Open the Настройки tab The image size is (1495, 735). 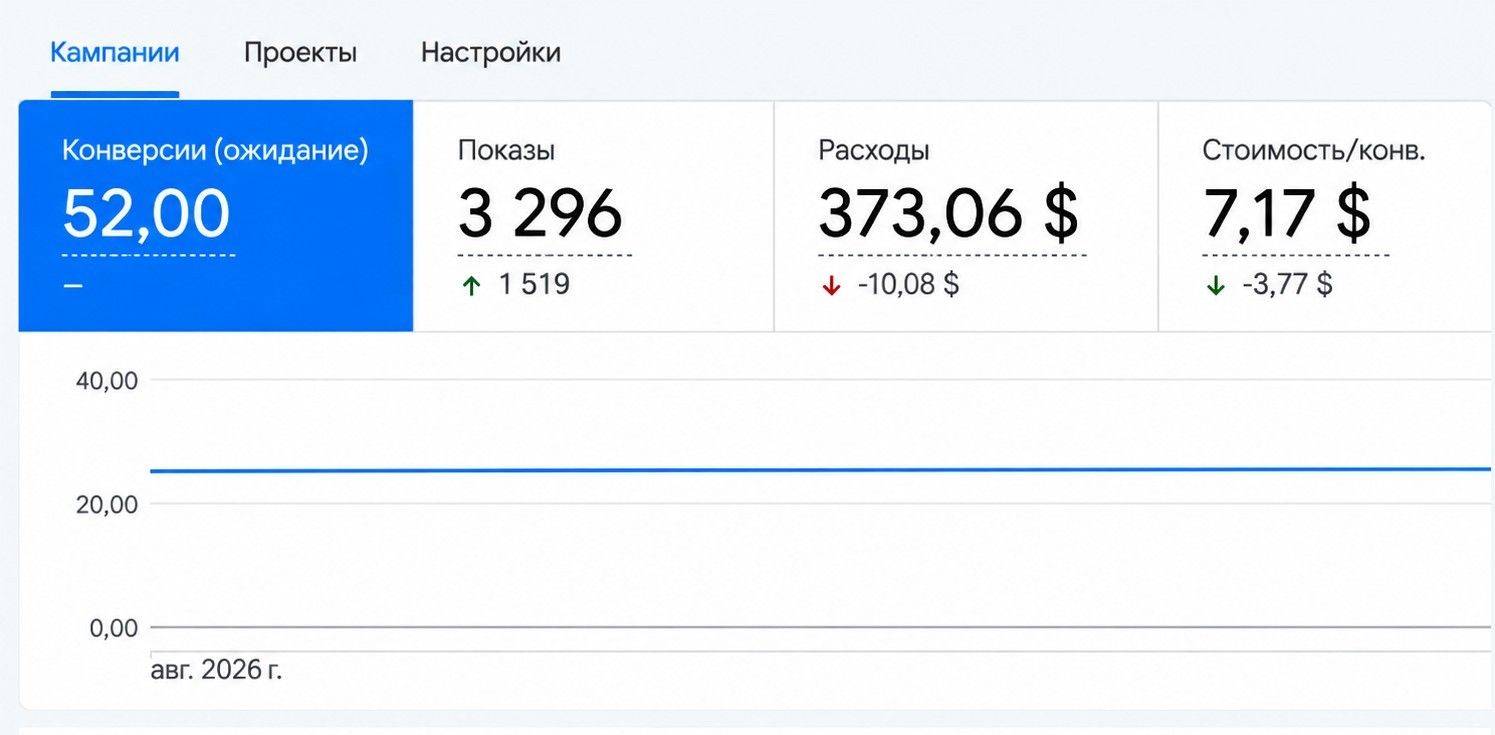[491, 52]
